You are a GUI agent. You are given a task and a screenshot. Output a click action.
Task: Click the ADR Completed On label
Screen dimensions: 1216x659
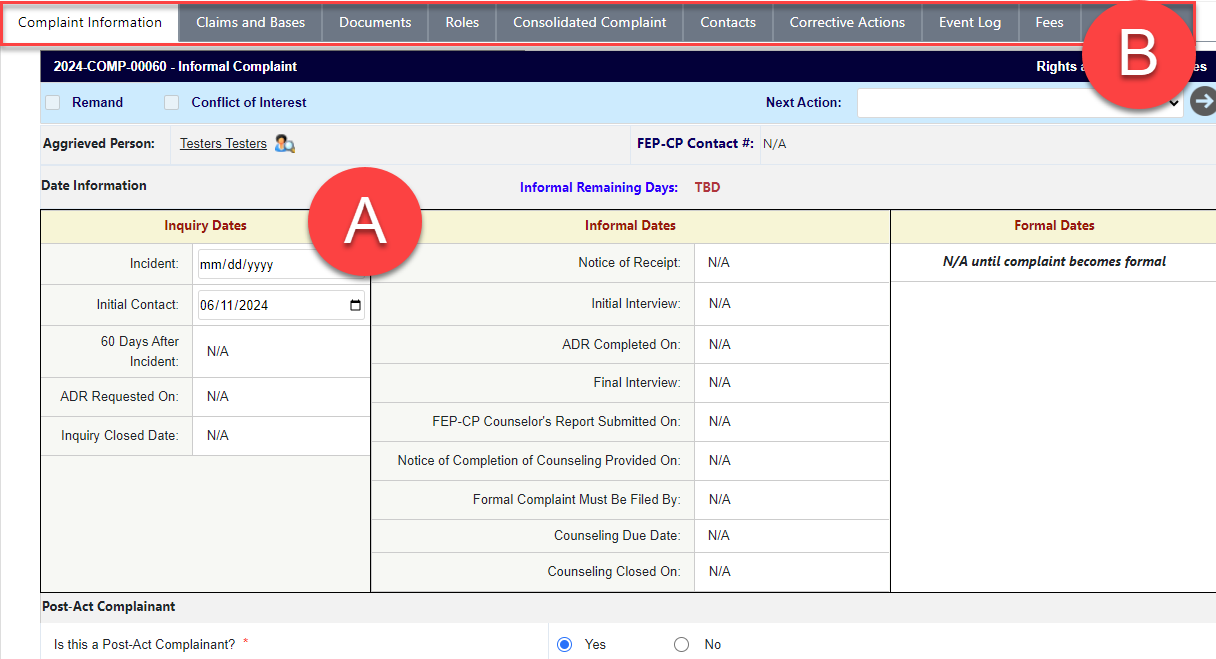point(621,344)
